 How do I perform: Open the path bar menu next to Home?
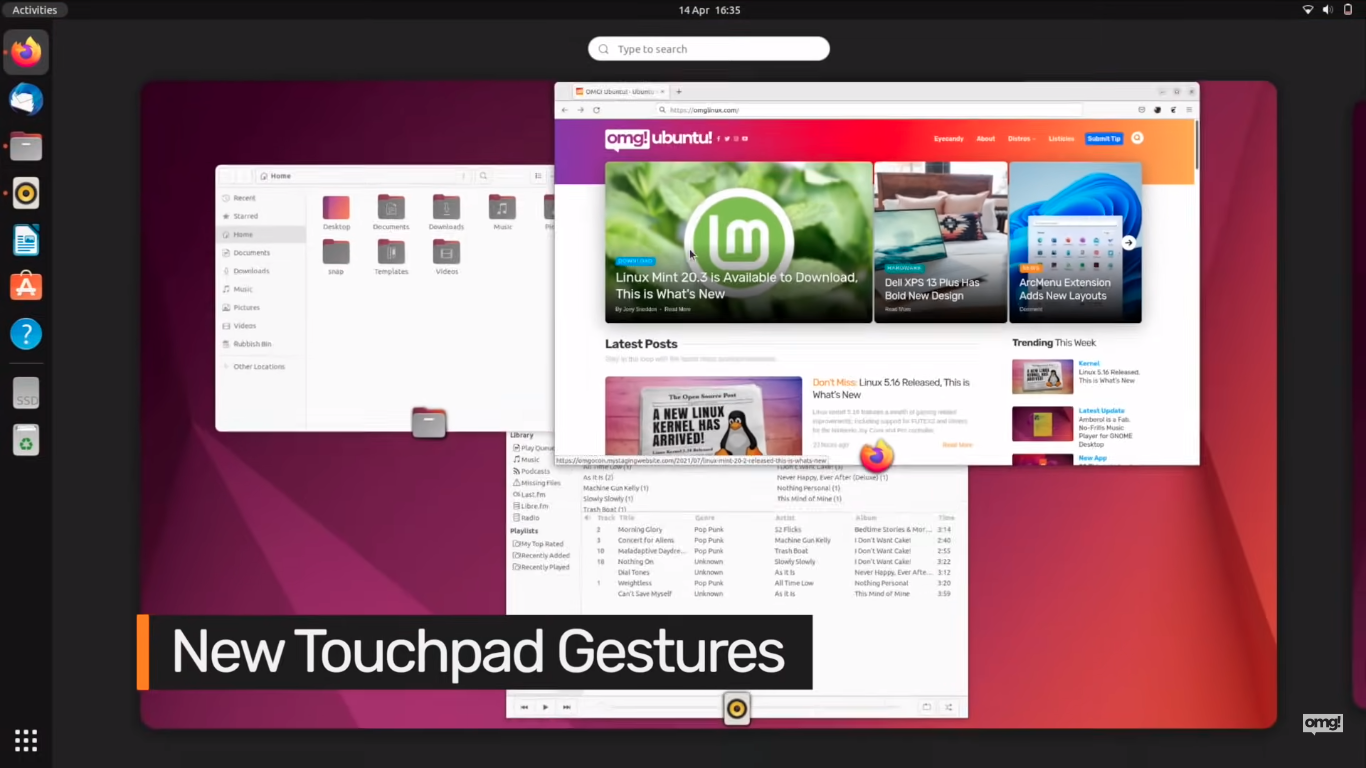point(463,176)
